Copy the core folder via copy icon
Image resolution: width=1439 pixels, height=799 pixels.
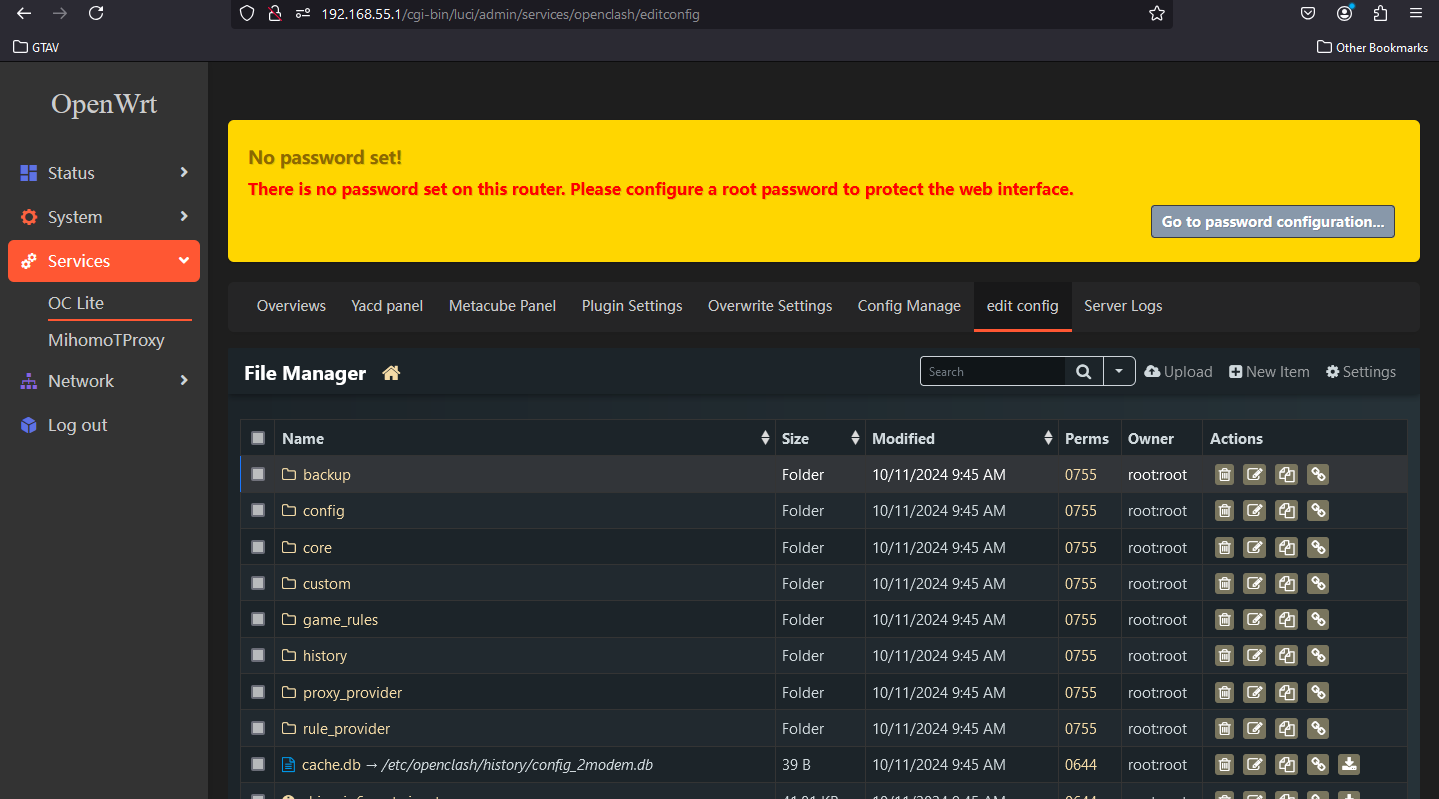point(1287,548)
